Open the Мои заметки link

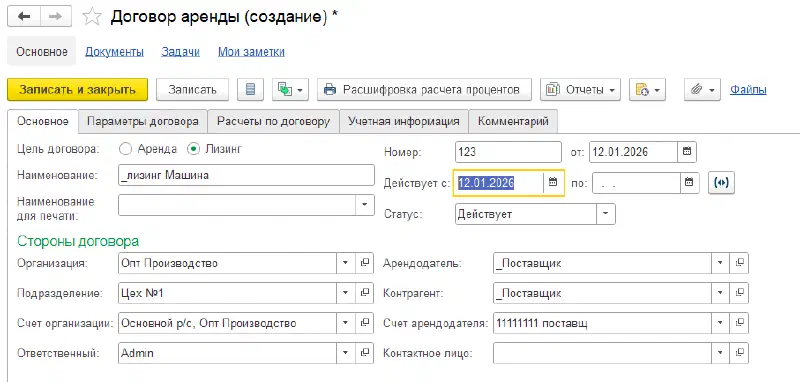[x=252, y=52]
